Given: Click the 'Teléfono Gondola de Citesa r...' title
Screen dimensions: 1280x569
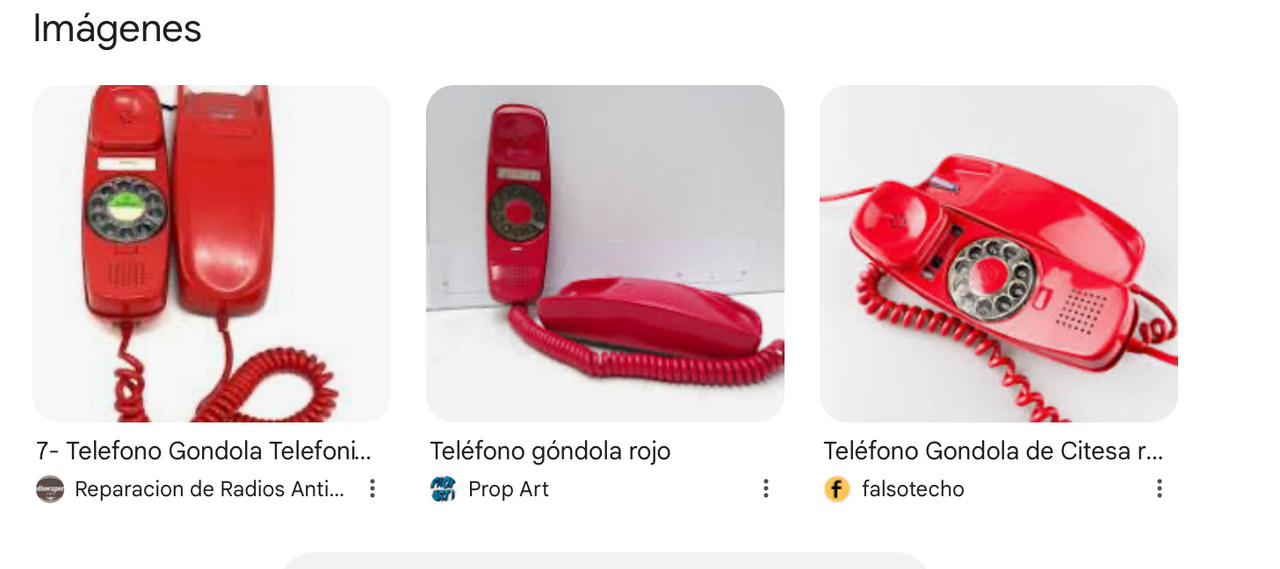Looking at the screenshot, I should (993, 451).
